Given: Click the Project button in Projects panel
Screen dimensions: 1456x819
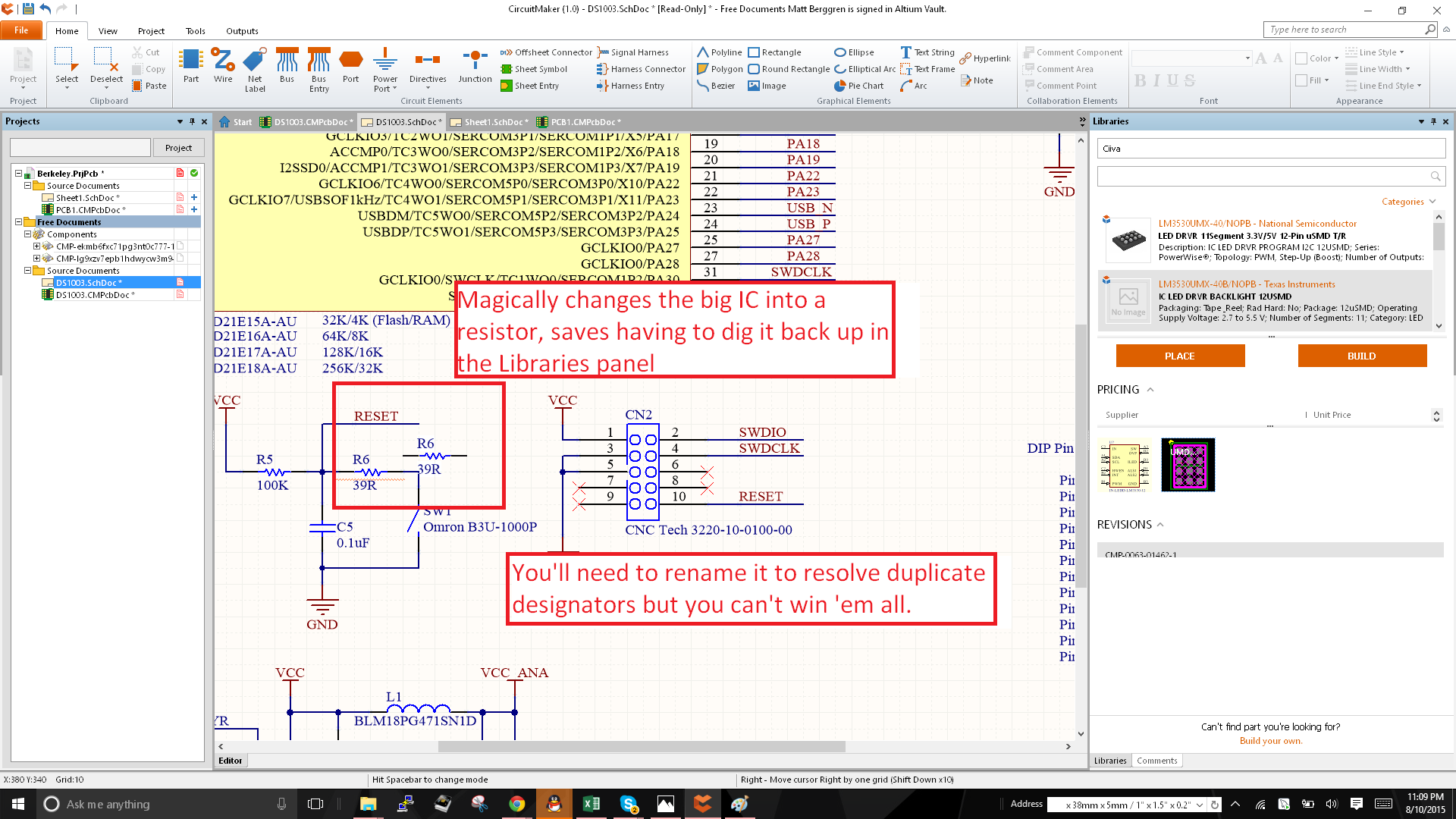Looking at the screenshot, I should pos(178,148).
